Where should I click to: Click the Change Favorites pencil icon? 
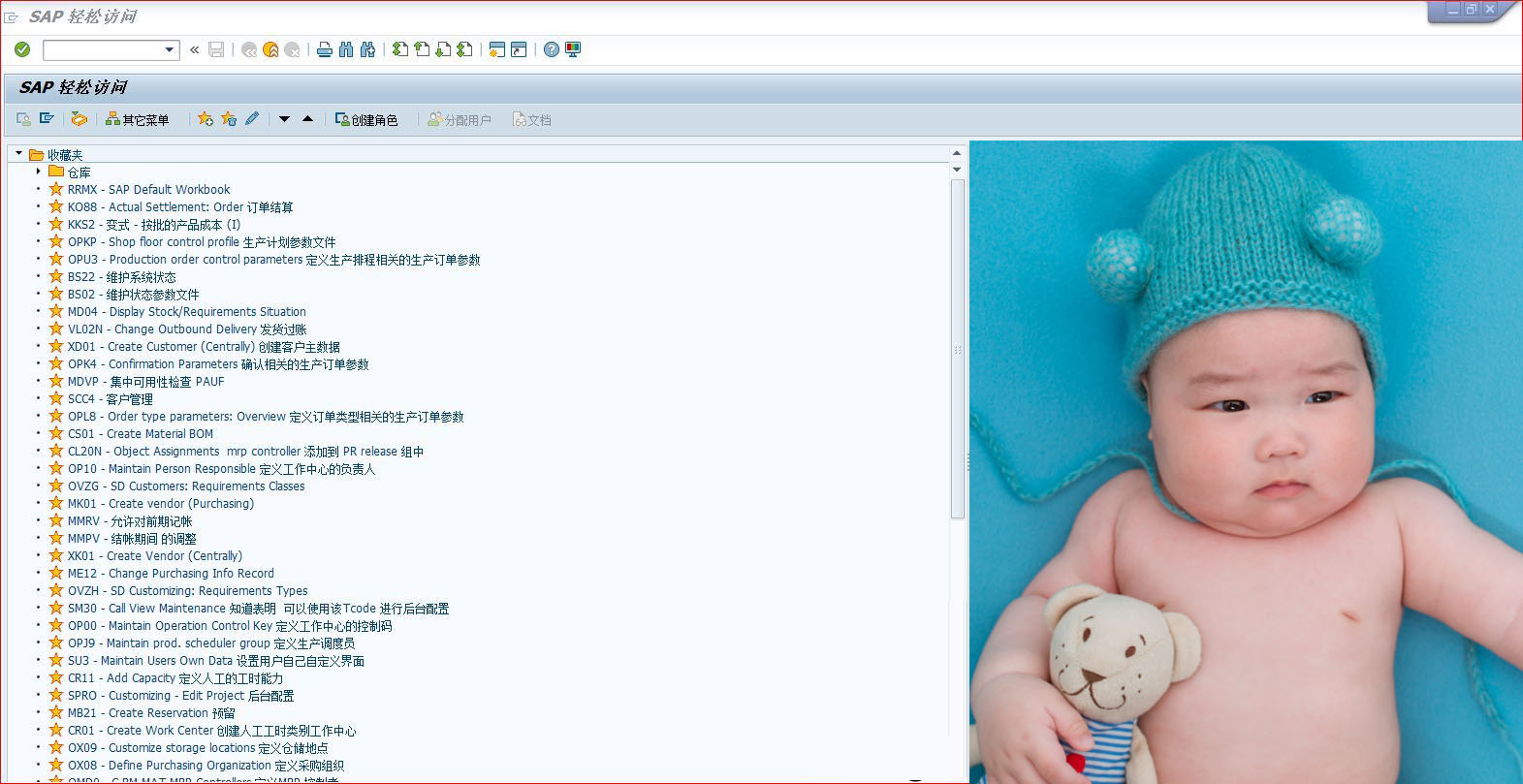[252, 119]
